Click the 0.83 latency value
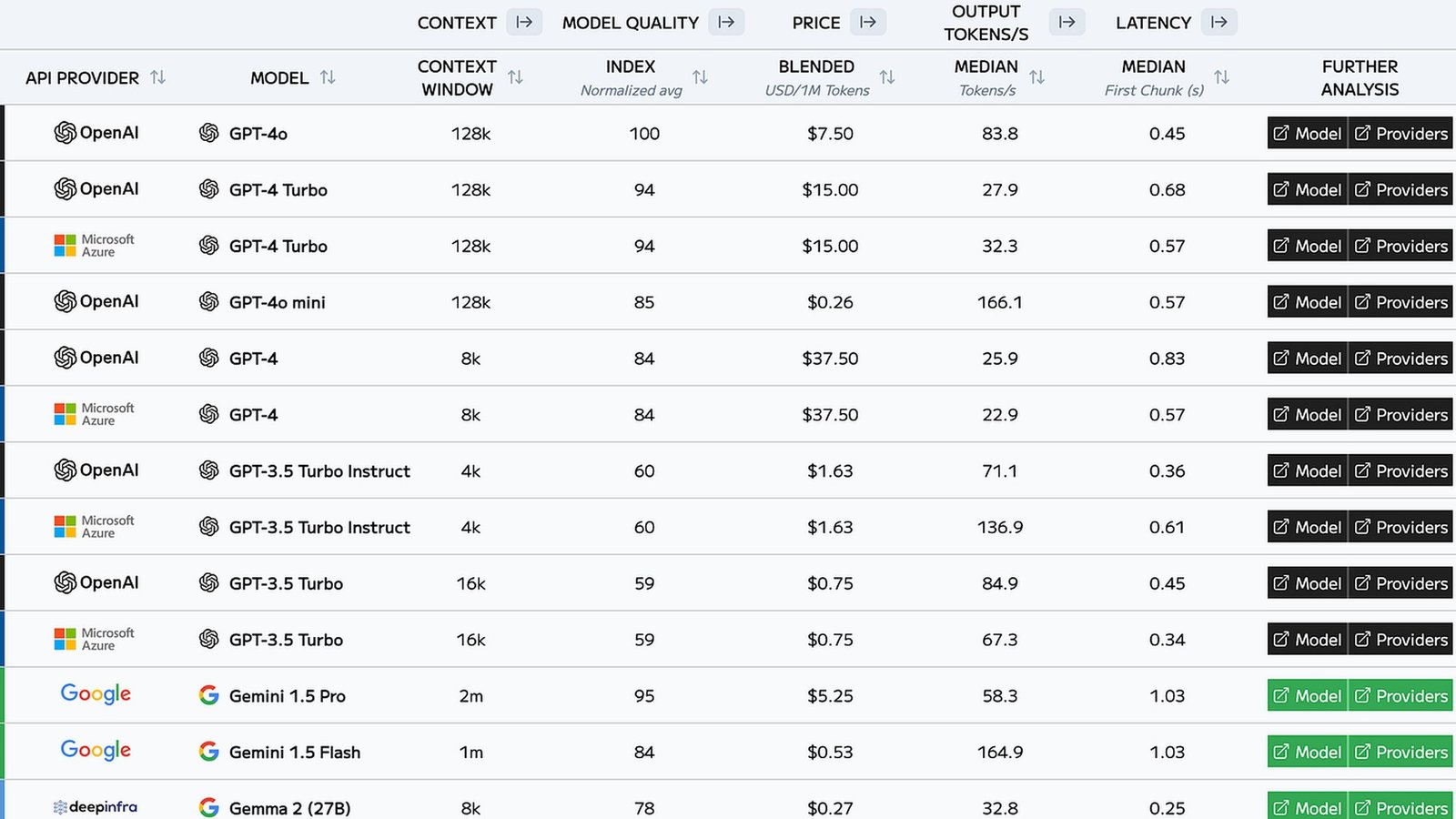 tap(1168, 359)
